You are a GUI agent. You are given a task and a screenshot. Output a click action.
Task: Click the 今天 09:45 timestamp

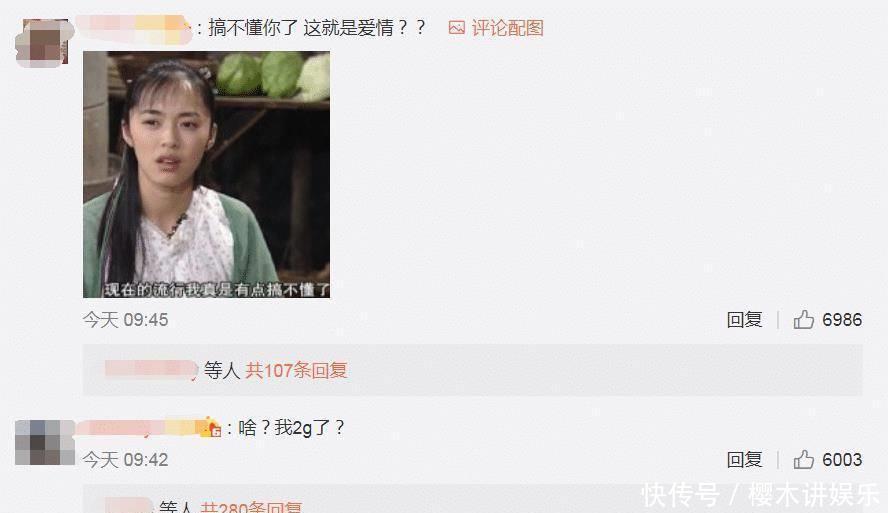click(x=125, y=320)
